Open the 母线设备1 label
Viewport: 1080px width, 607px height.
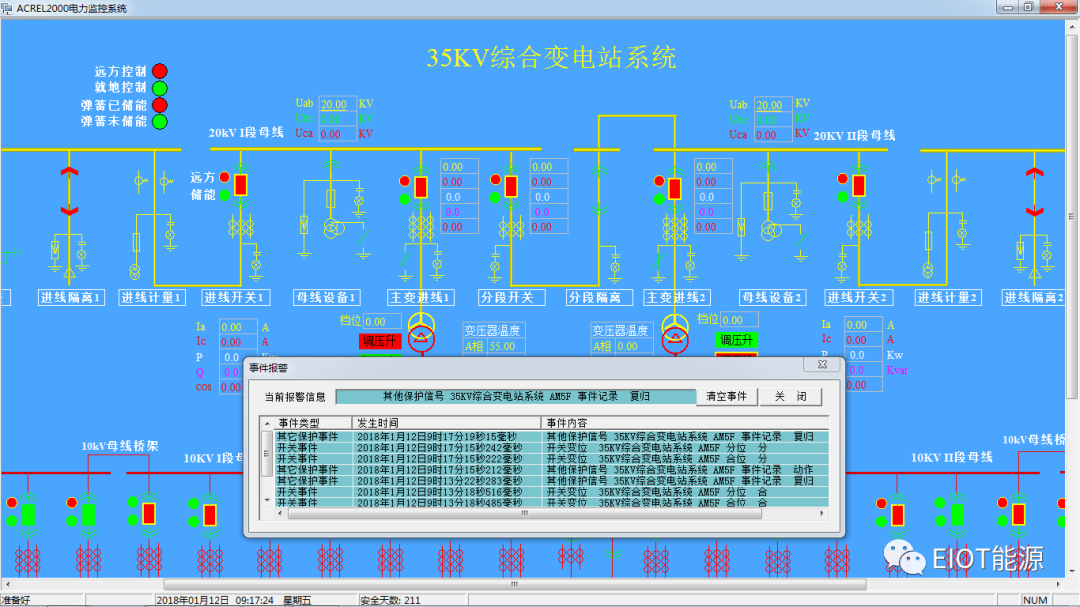pos(326,298)
